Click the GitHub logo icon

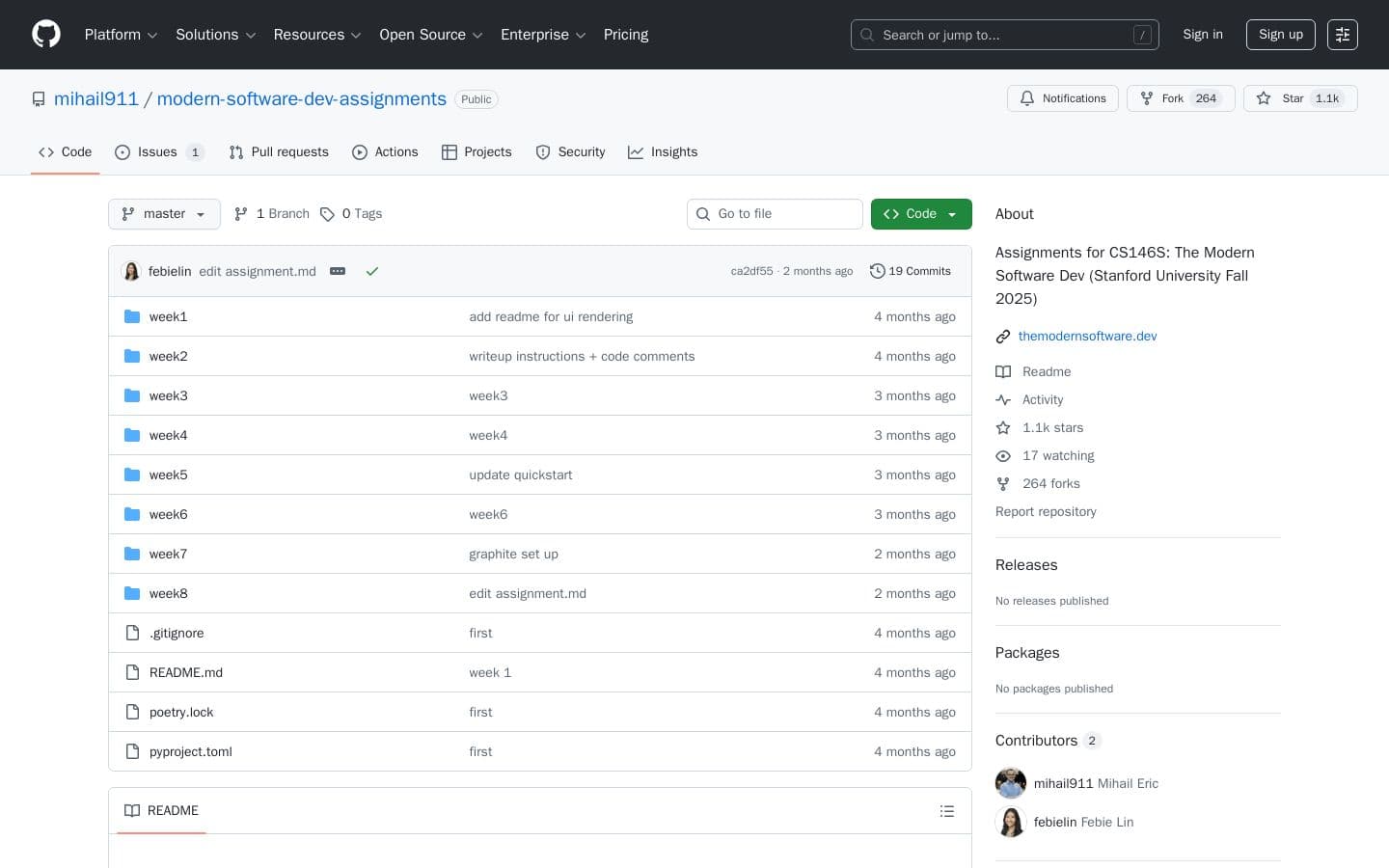tap(46, 35)
